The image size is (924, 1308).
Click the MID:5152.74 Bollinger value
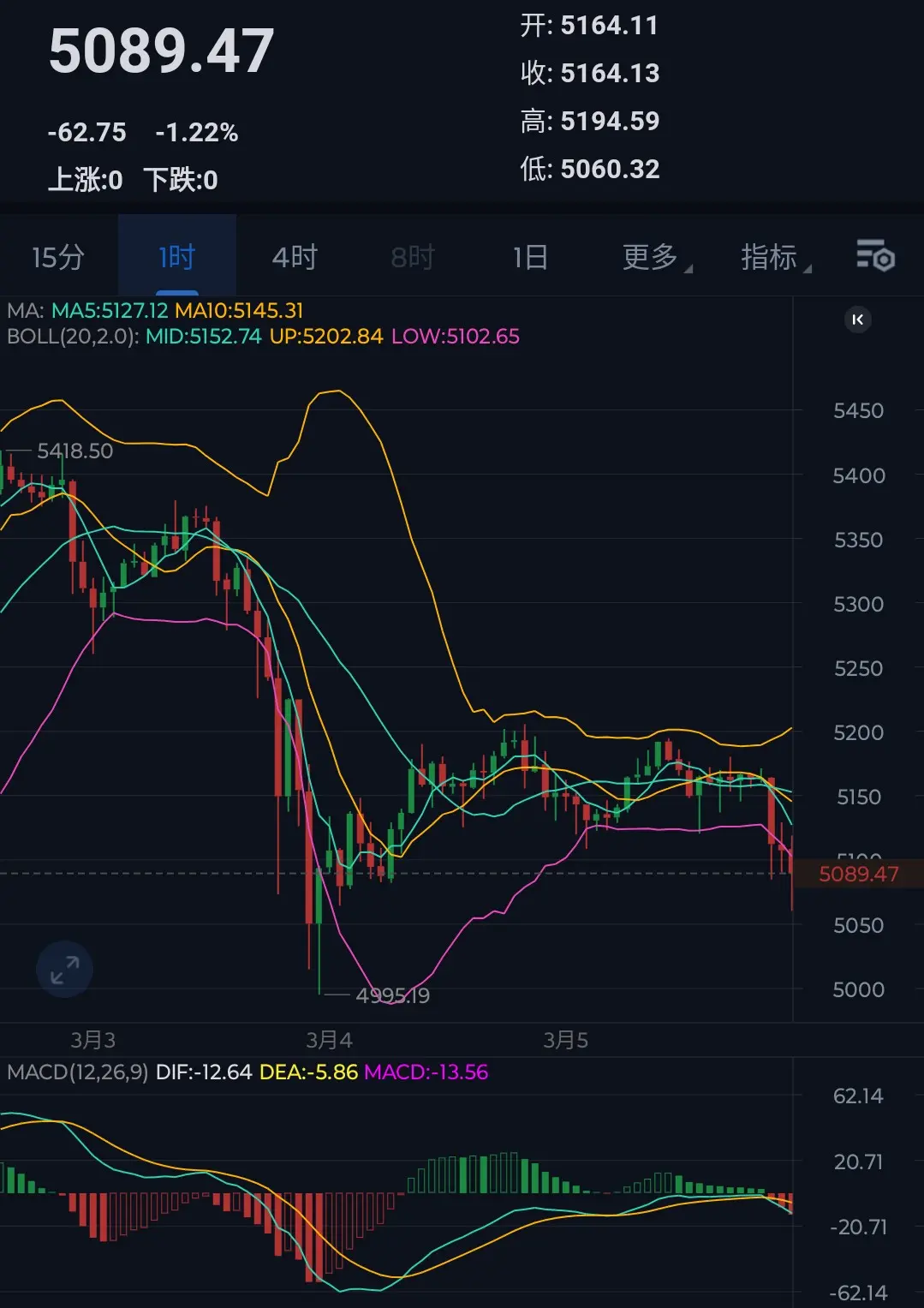point(204,336)
